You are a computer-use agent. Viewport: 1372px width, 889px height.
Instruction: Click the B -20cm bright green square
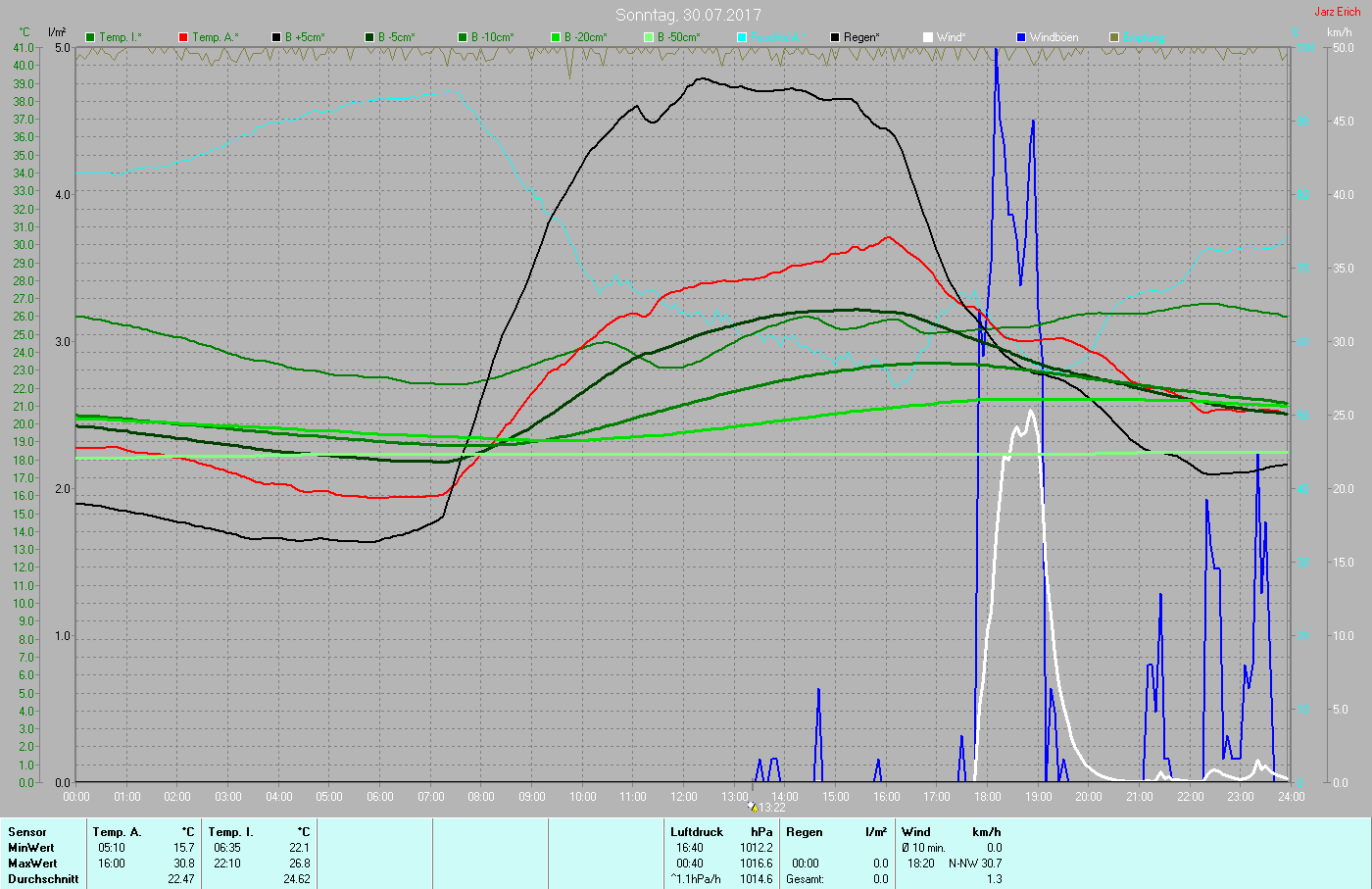[x=557, y=37]
